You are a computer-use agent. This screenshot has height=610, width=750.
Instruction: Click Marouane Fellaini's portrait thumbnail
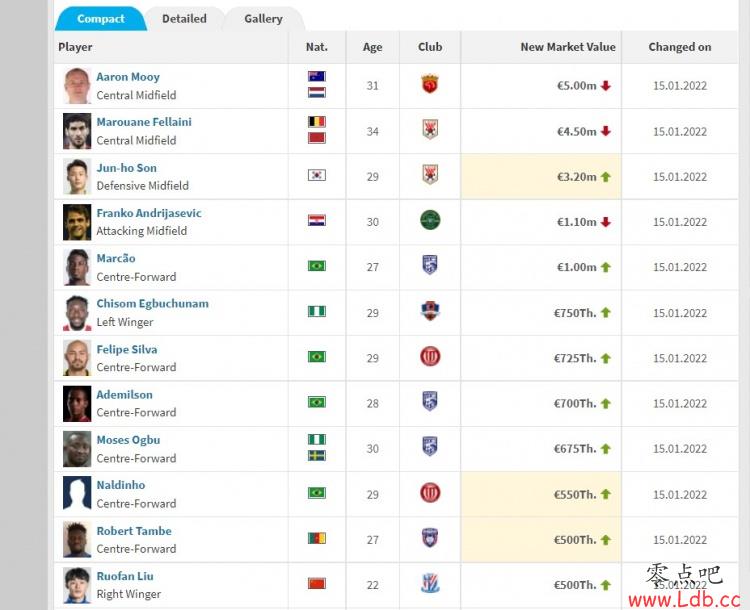tap(77, 131)
